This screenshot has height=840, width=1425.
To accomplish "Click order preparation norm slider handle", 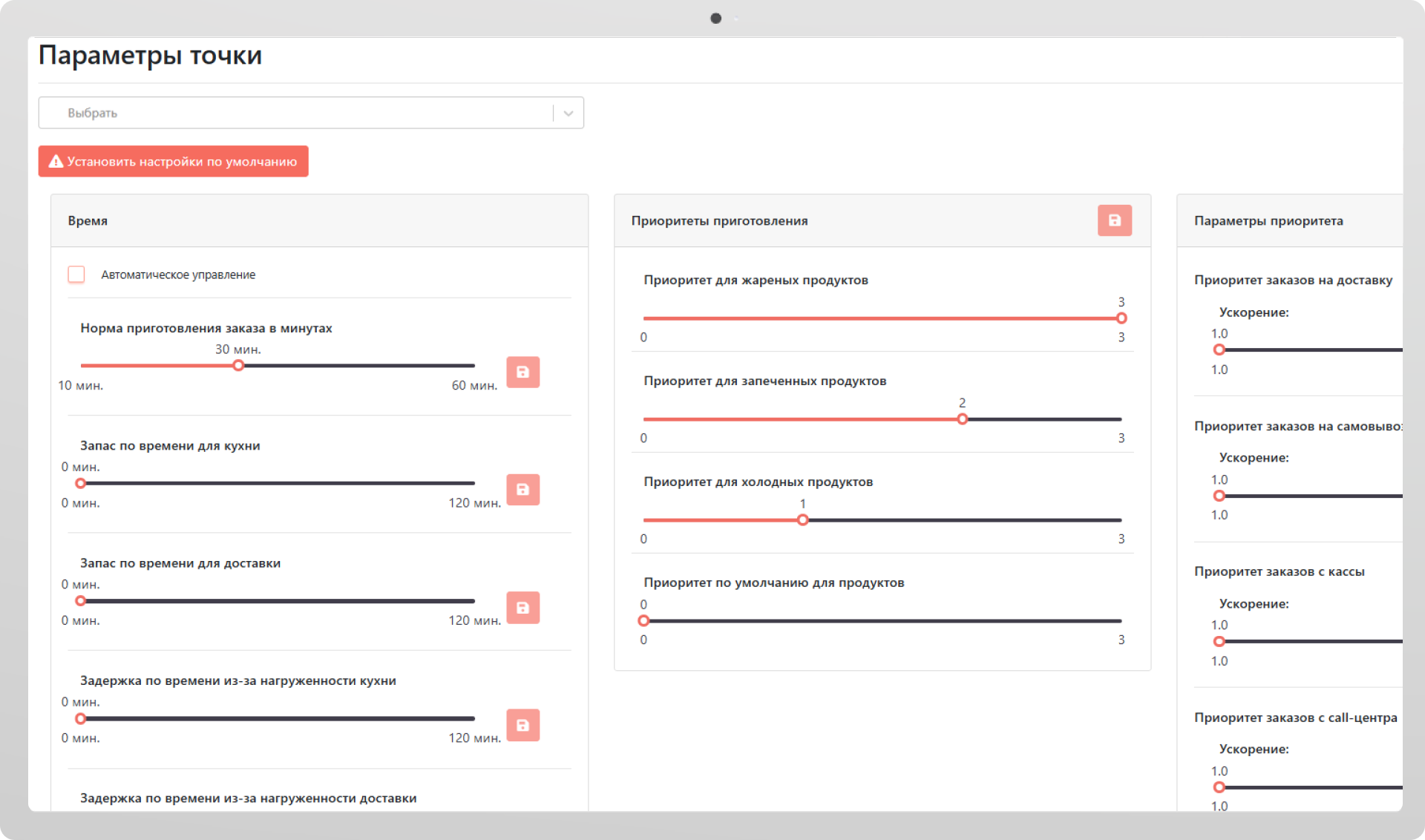I will pos(238,366).
